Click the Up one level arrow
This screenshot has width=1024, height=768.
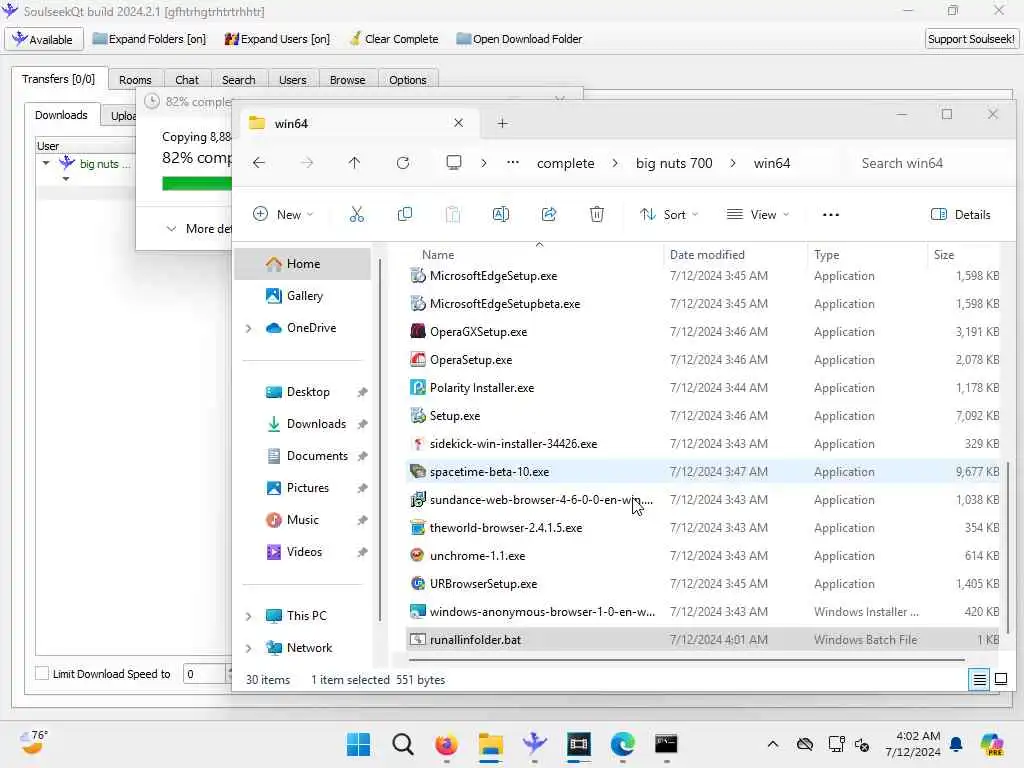[355, 163]
